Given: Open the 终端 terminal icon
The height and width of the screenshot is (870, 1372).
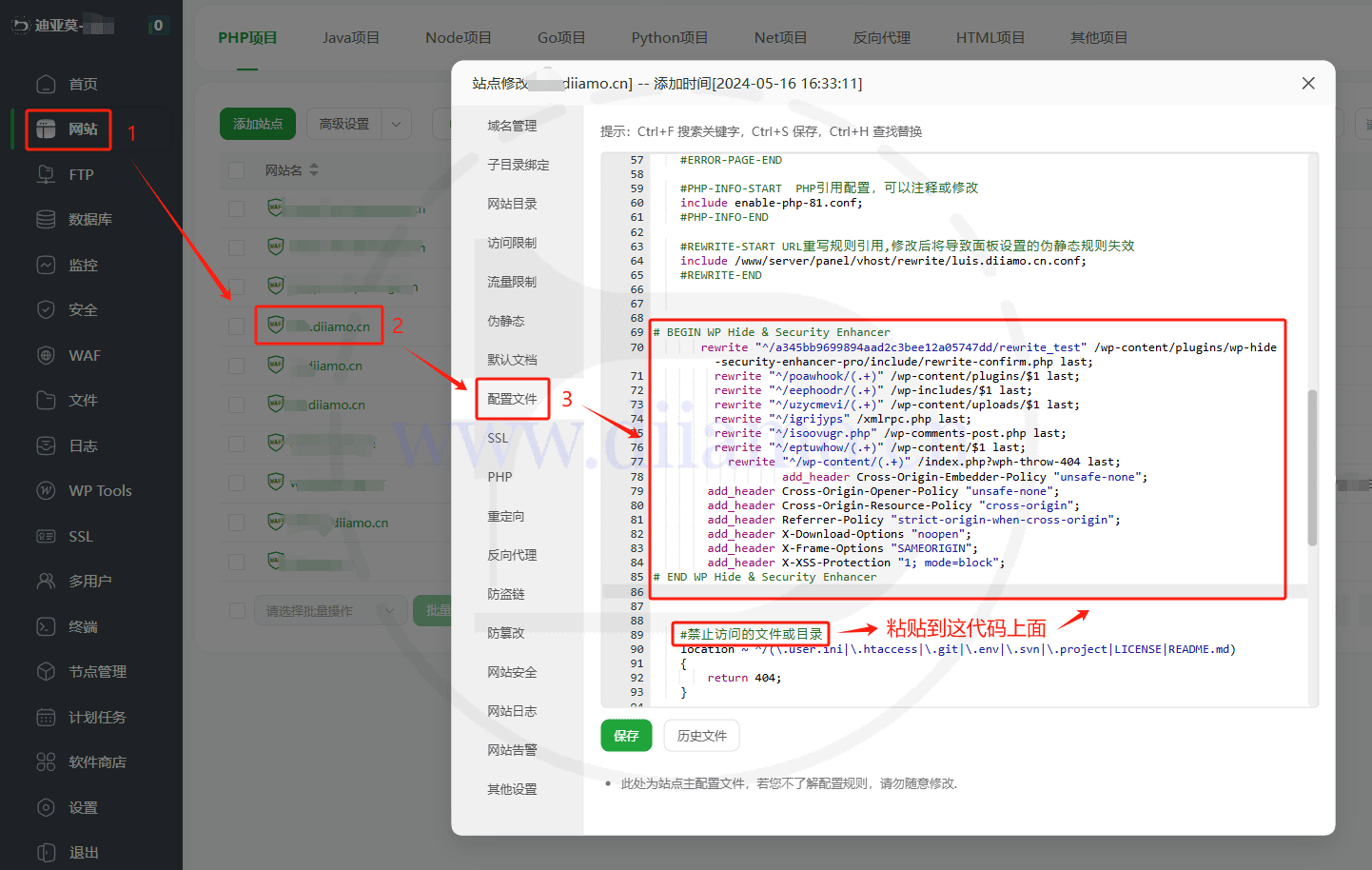Looking at the screenshot, I should (x=46, y=626).
